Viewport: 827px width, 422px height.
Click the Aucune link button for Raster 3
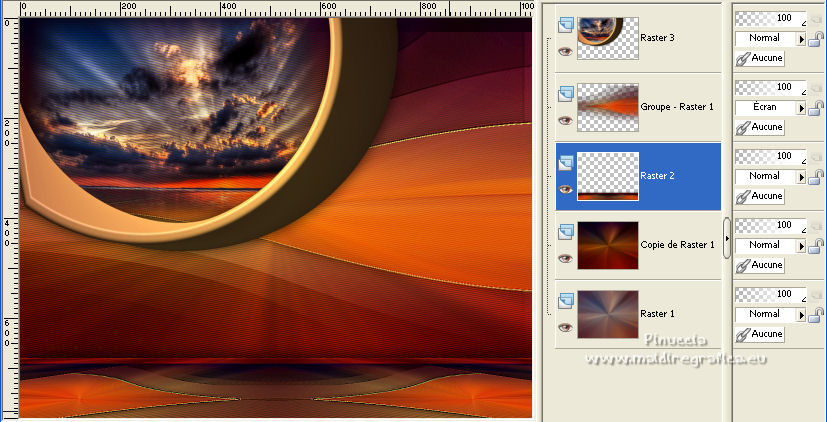pyautogui.click(x=760, y=58)
